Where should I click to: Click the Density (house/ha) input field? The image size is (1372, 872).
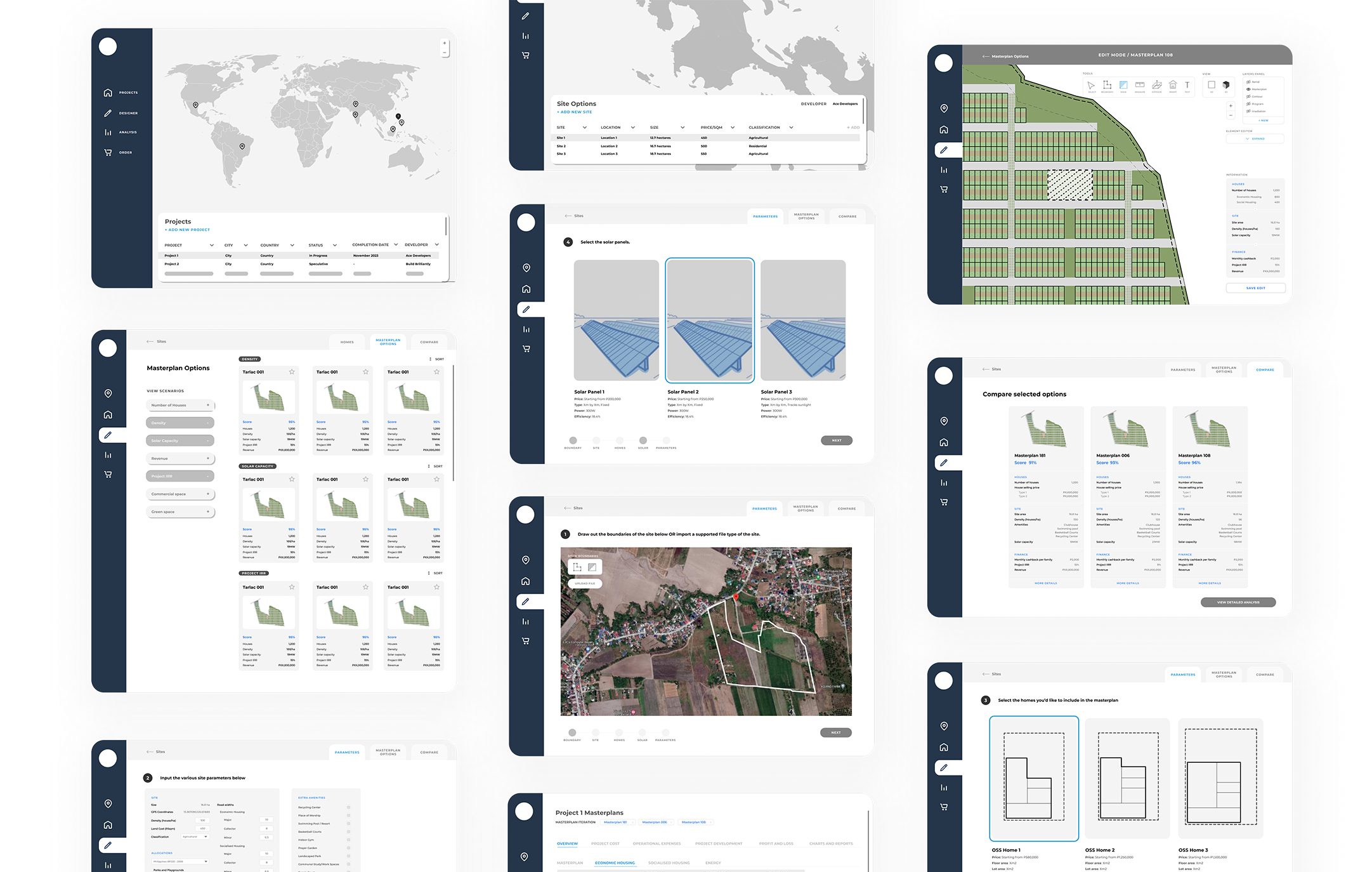click(x=203, y=820)
